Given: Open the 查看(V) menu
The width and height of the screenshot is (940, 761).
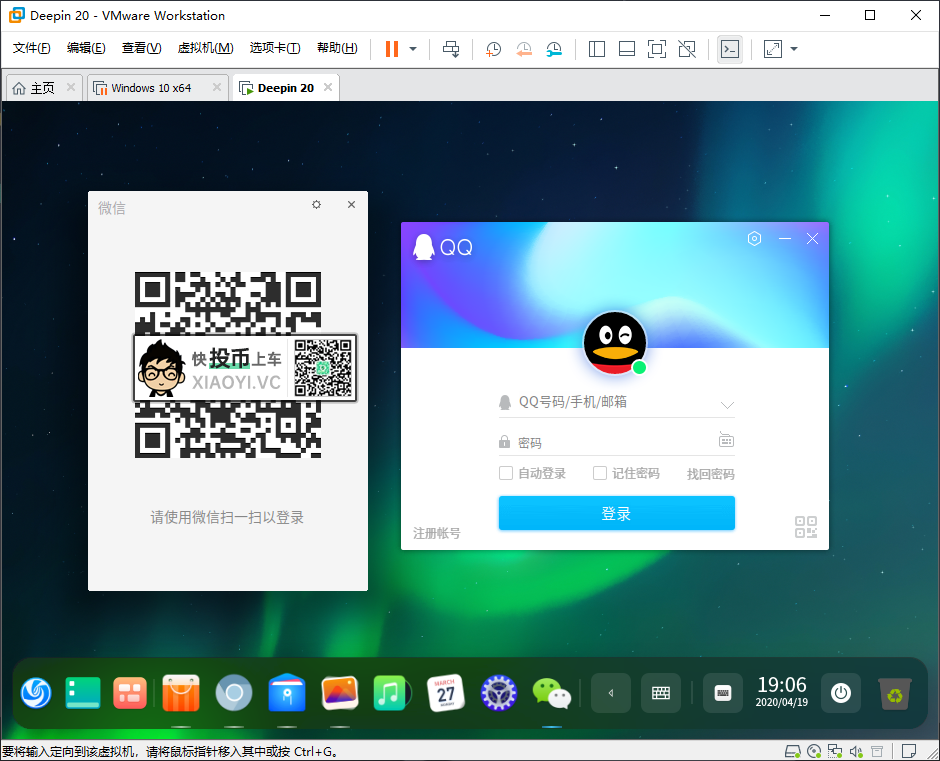Looking at the screenshot, I should click(x=141, y=48).
